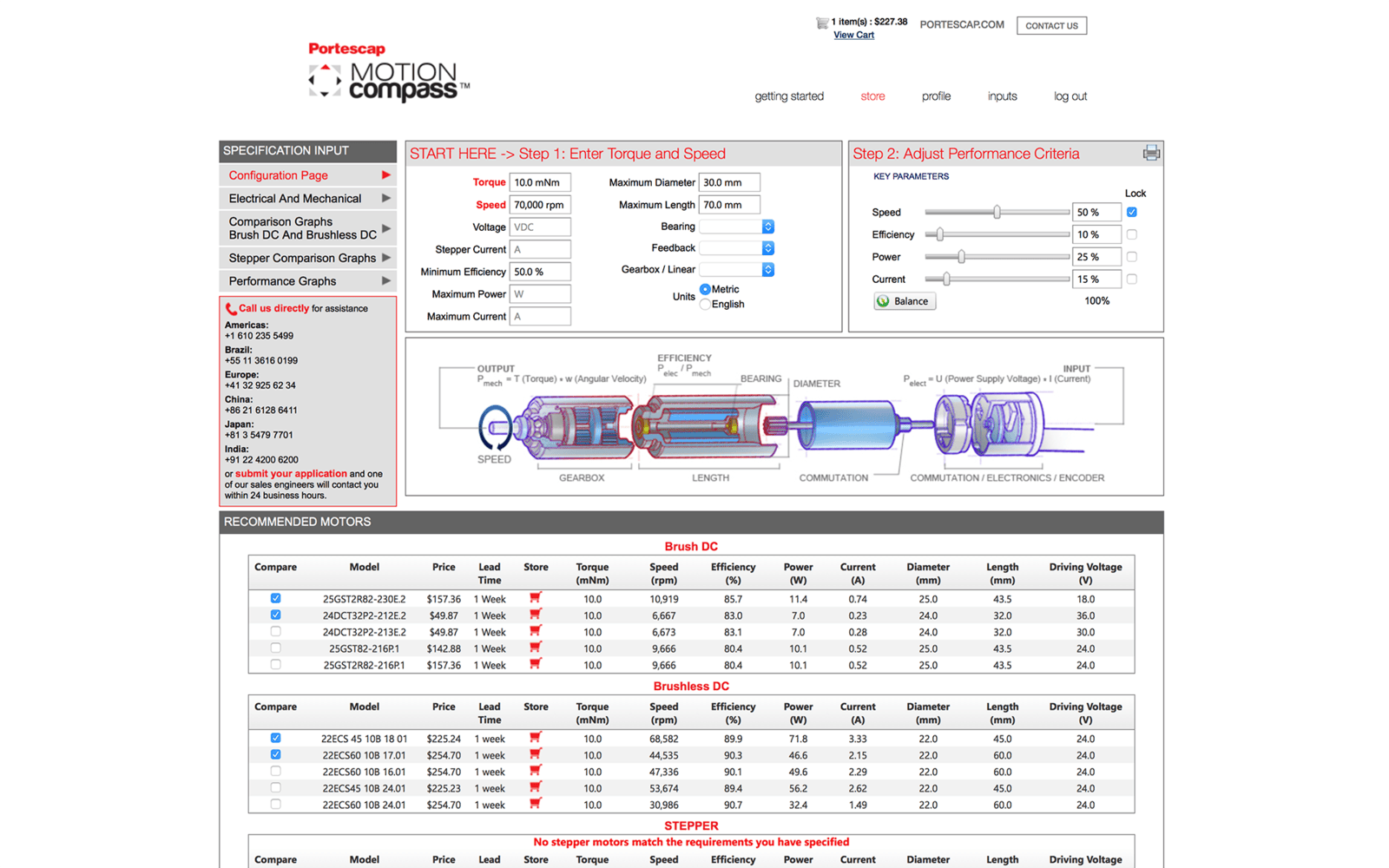Open the Feedback dropdown
Image resolution: width=1389 pixels, height=868 pixels.
click(736, 248)
